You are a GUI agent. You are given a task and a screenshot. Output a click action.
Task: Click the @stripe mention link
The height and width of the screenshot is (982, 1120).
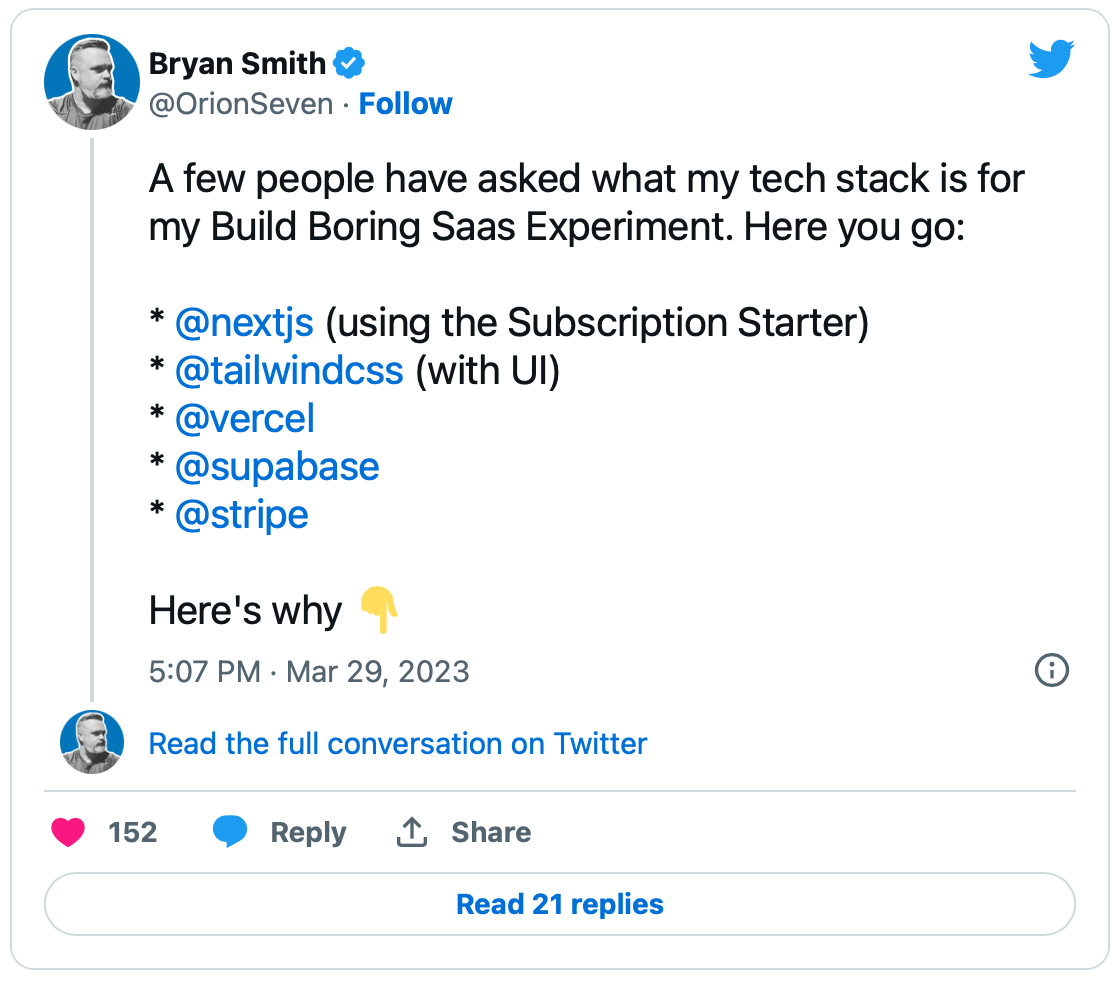(x=241, y=515)
